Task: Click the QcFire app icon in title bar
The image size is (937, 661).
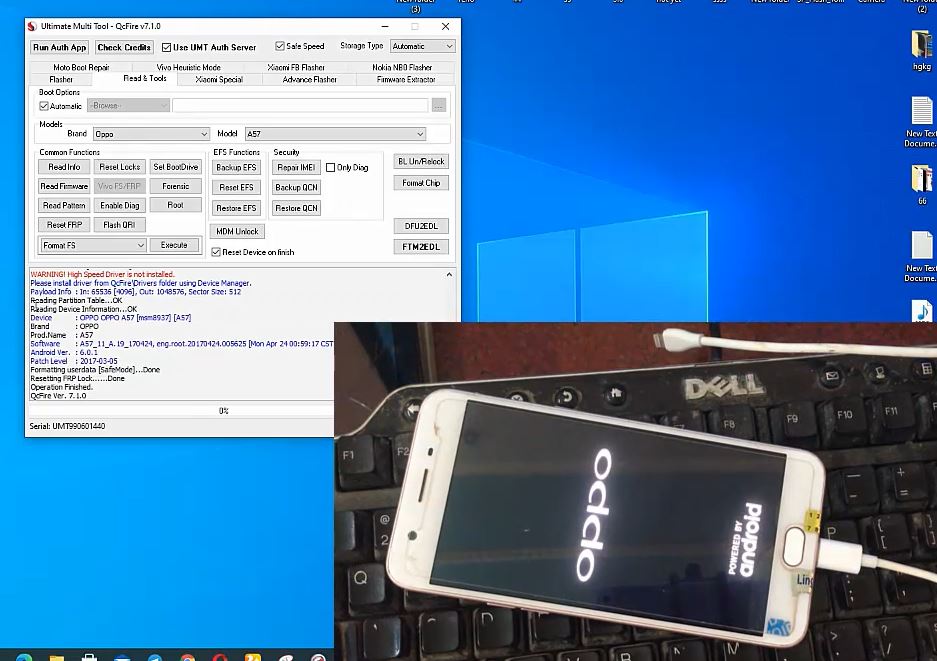Action: [x=32, y=26]
